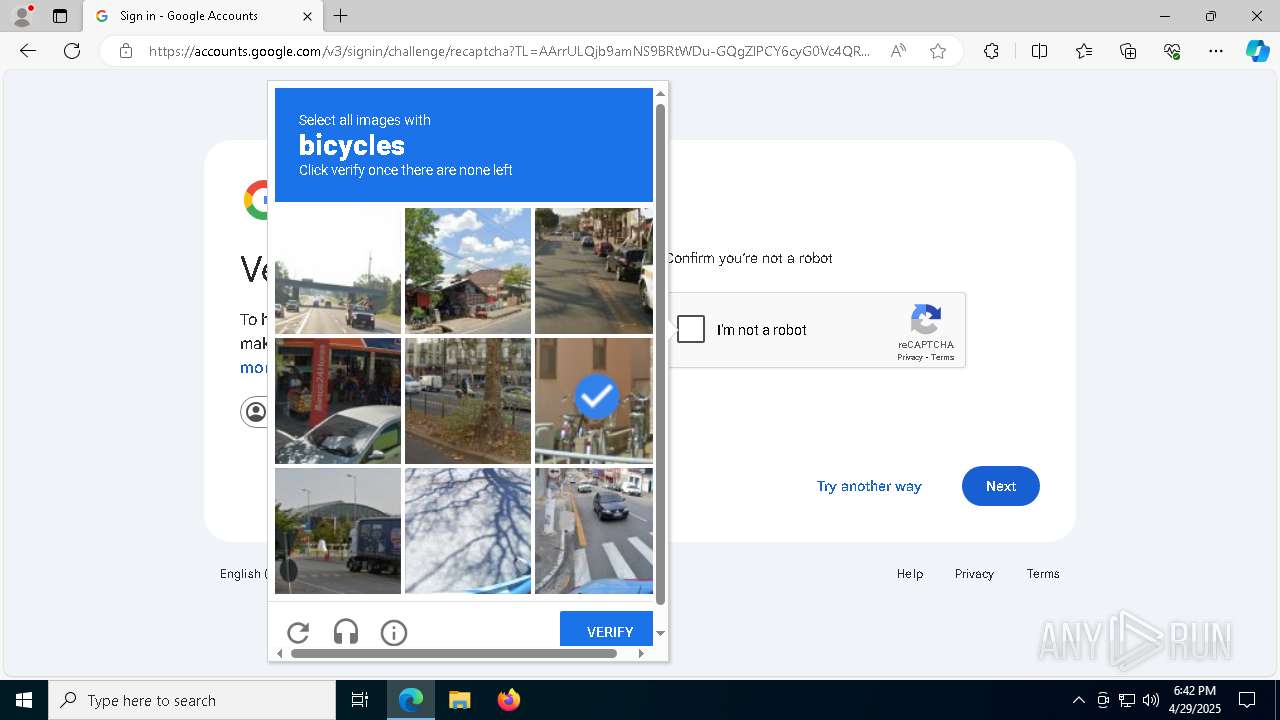Click the VERIFY button
This screenshot has width=1280, height=720.
(607, 631)
